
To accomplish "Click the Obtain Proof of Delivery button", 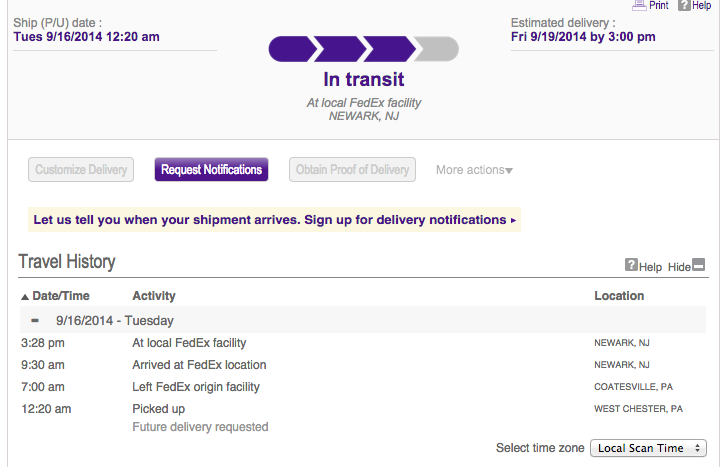I will coord(352,169).
